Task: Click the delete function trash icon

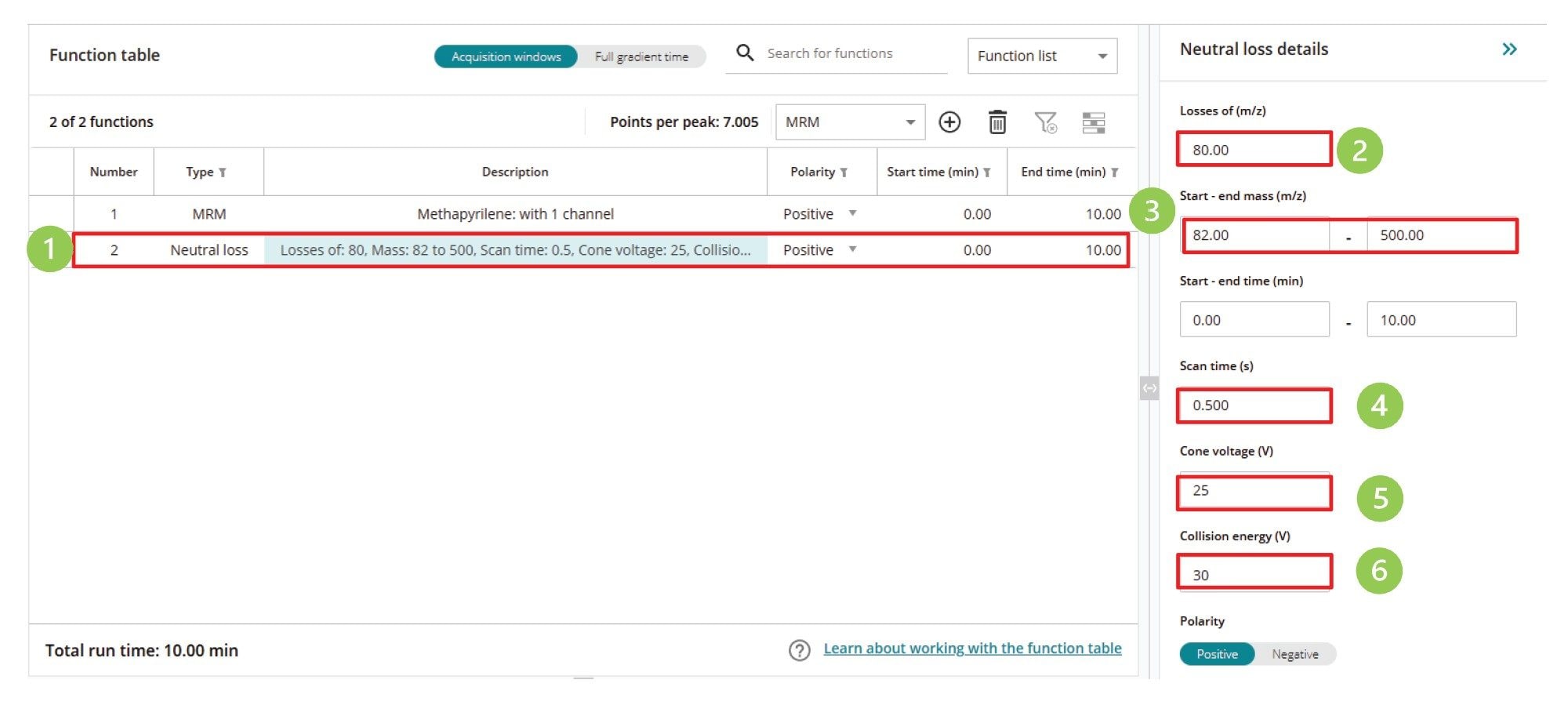Action: (997, 122)
